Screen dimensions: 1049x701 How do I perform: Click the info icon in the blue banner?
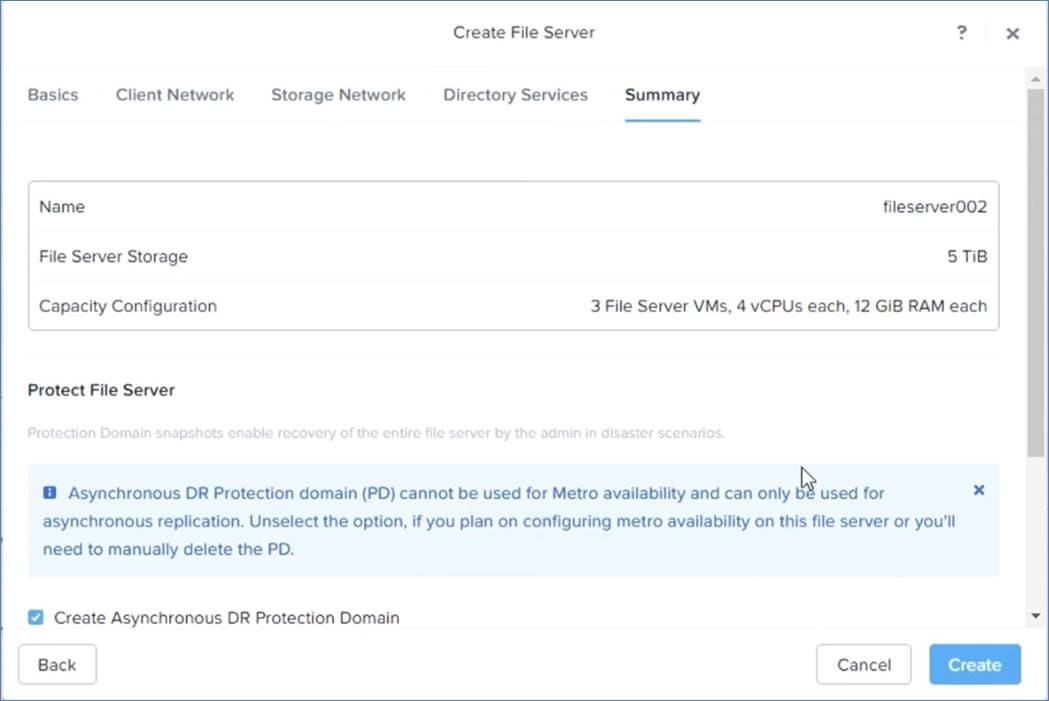50,493
